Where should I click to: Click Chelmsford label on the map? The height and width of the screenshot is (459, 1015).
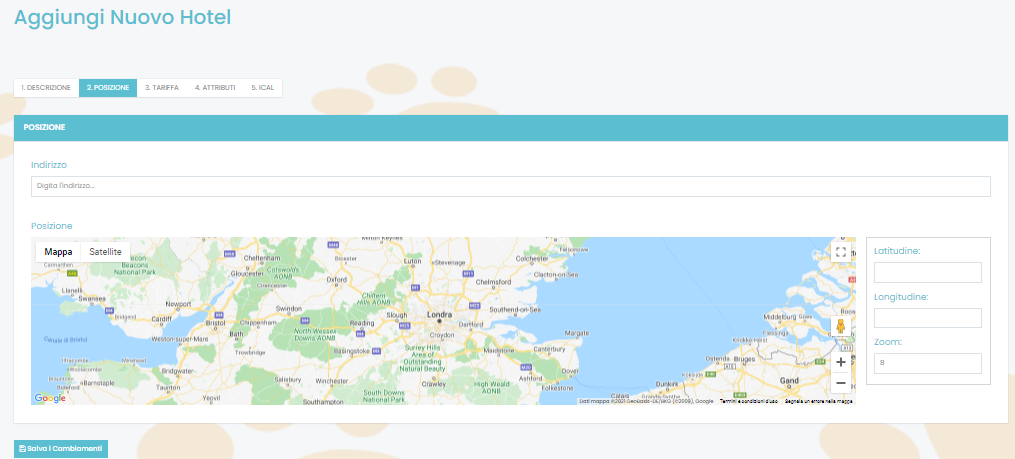pyautogui.click(x=493, y=282)
